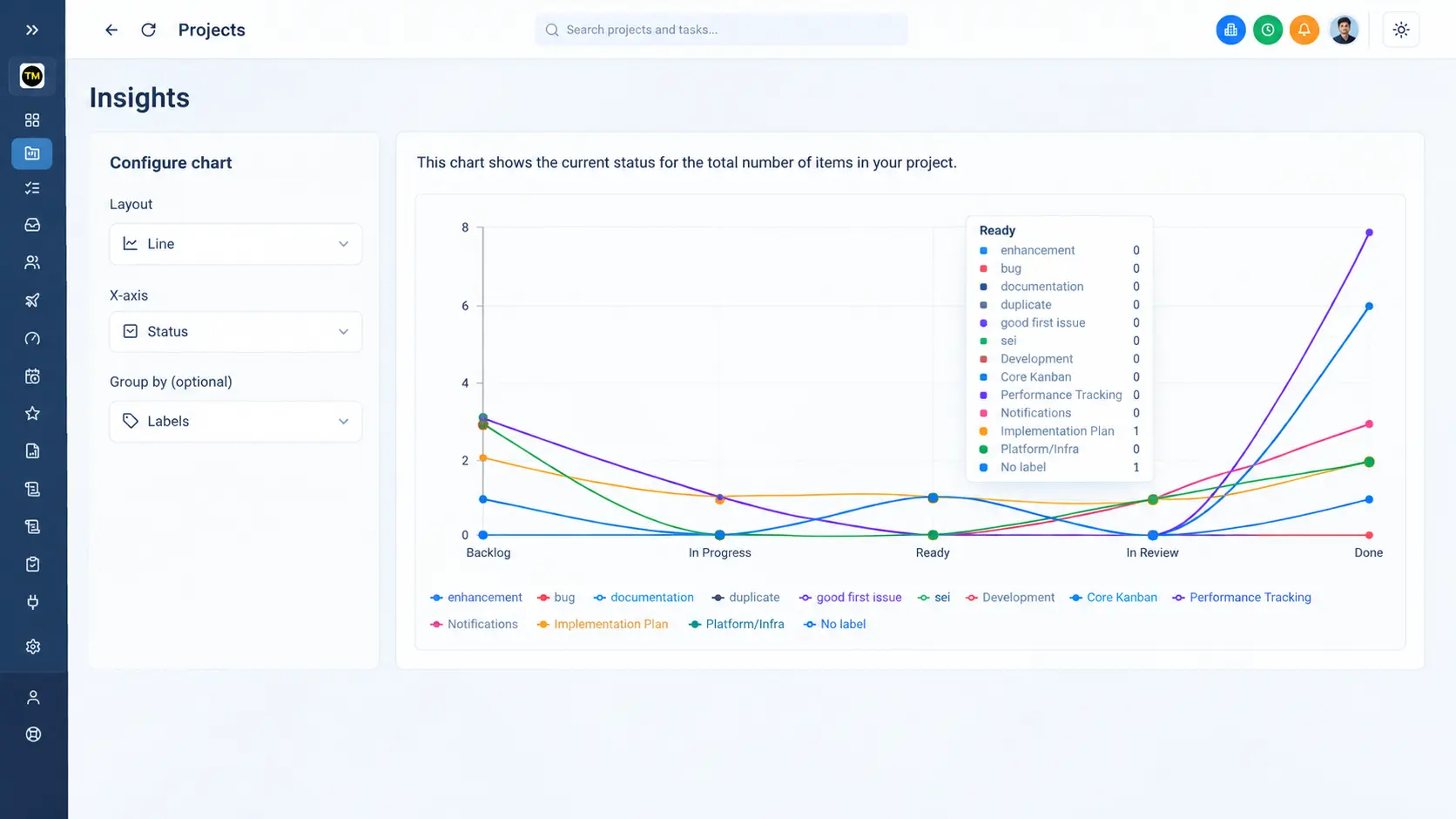Open the settings gear icon in sidebar
The image size is (1456, 819).
[32, 646]
